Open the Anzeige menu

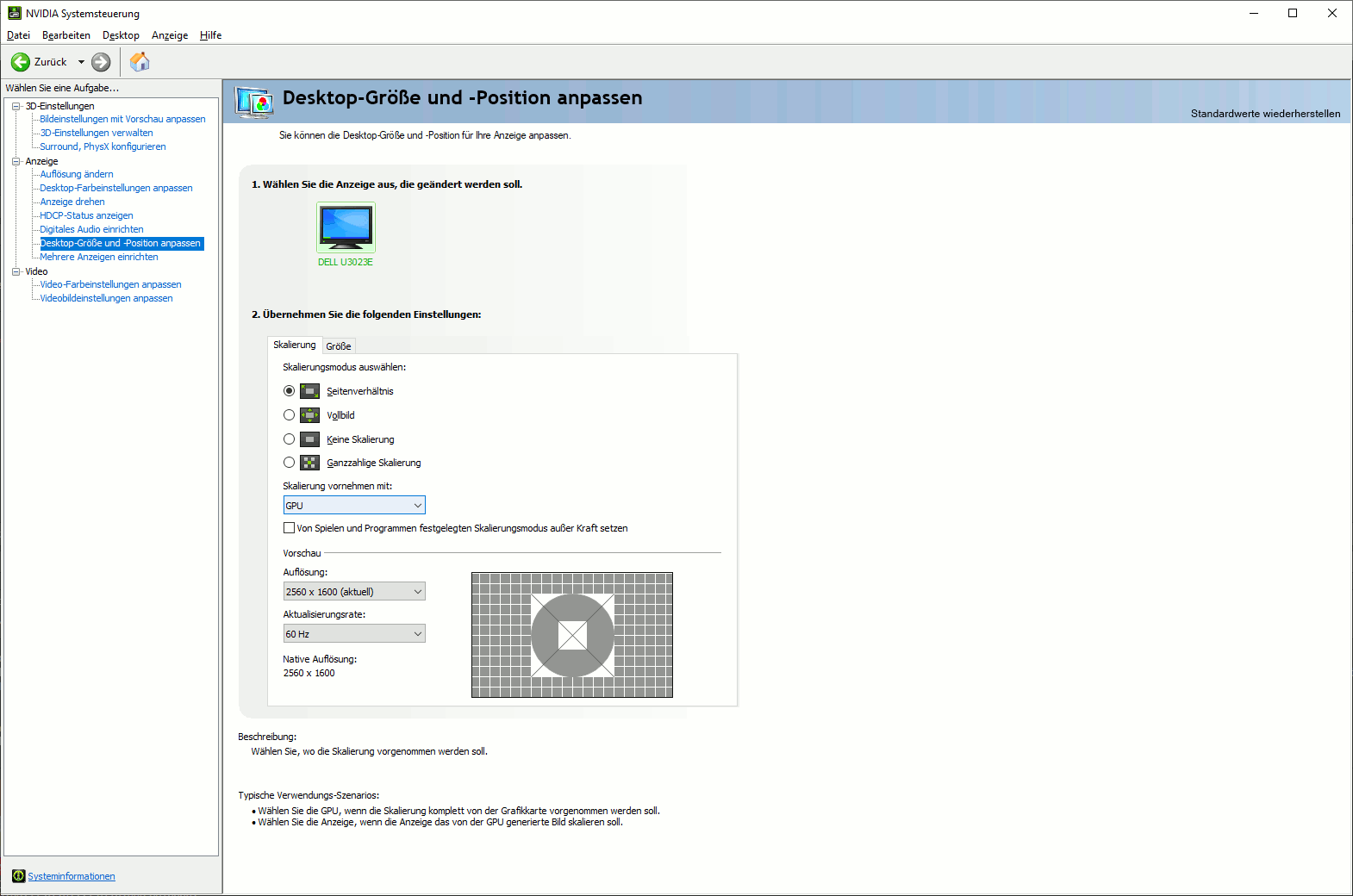(170, 35)
